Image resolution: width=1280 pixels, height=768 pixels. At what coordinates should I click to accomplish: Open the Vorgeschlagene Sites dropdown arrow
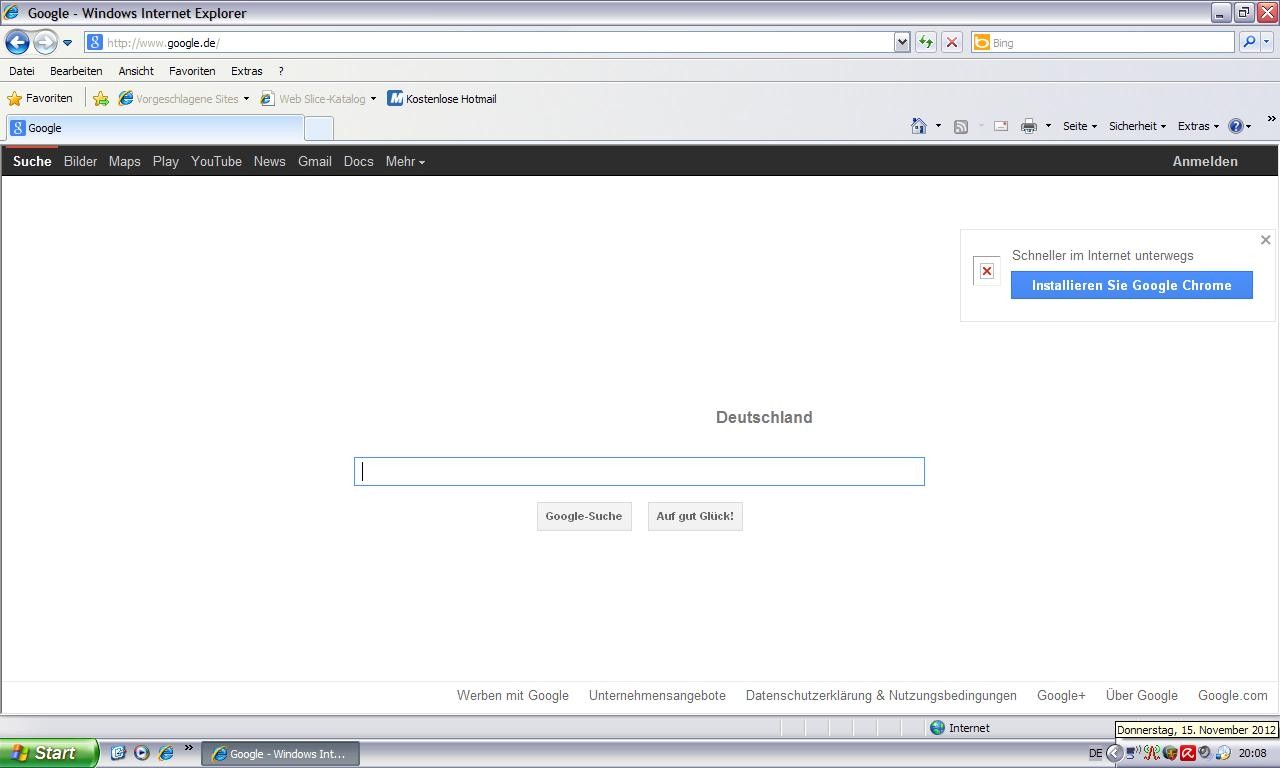[246, 99]
